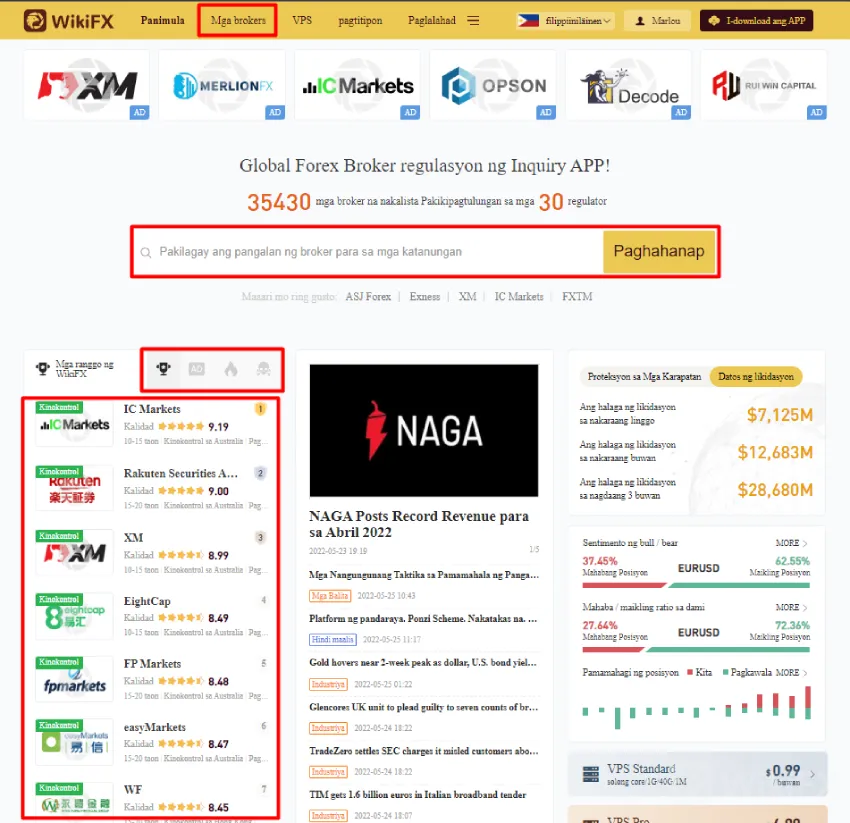Click the WF logo in ranking list
The height and width of the screenshot is (823, 850).
pyautogui.click(x=75, y=799)
